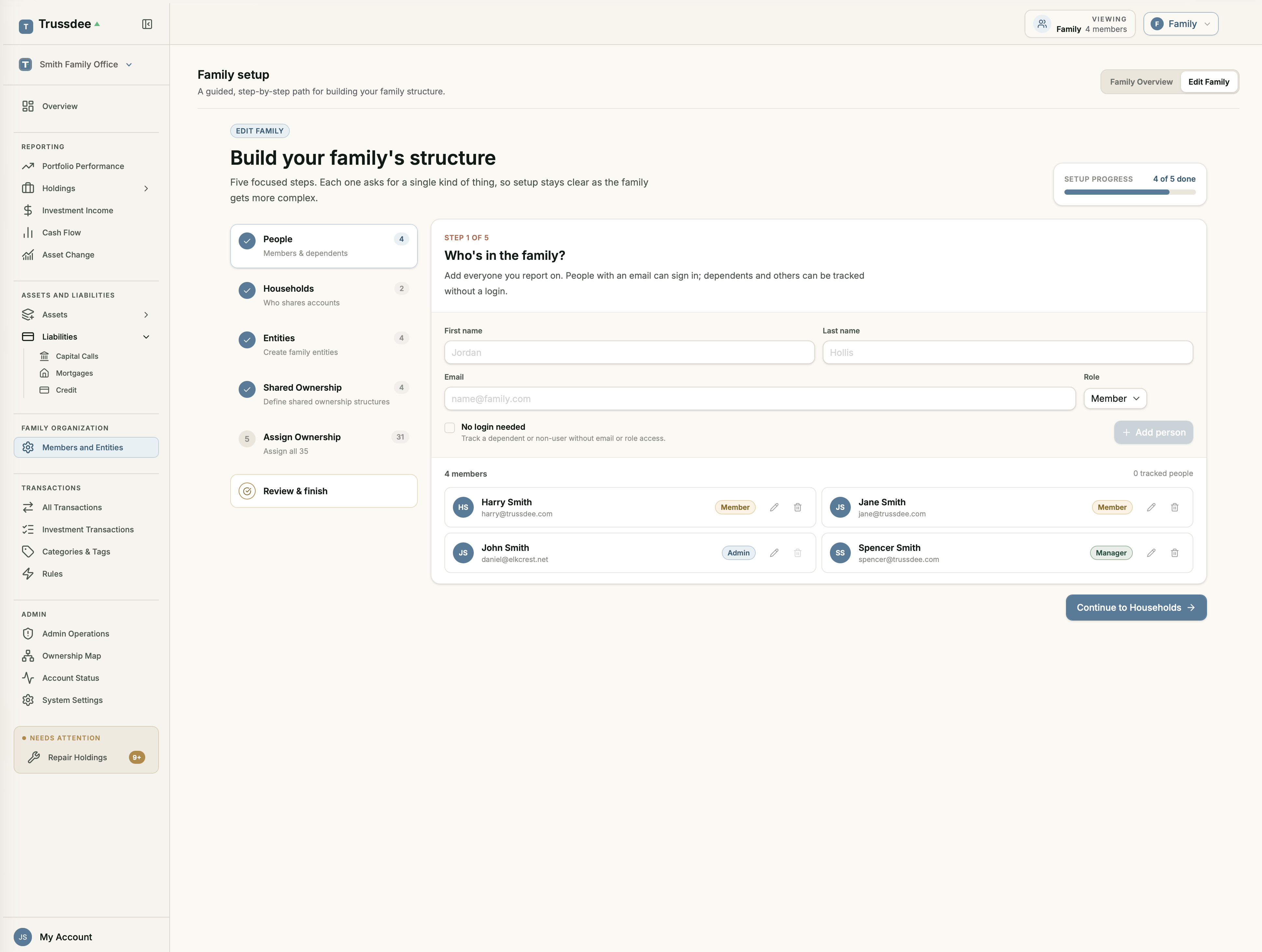Edit Harry Smith with pencil icon
This screenshot has width=1262, height=952.
click(x=774, y=507)
